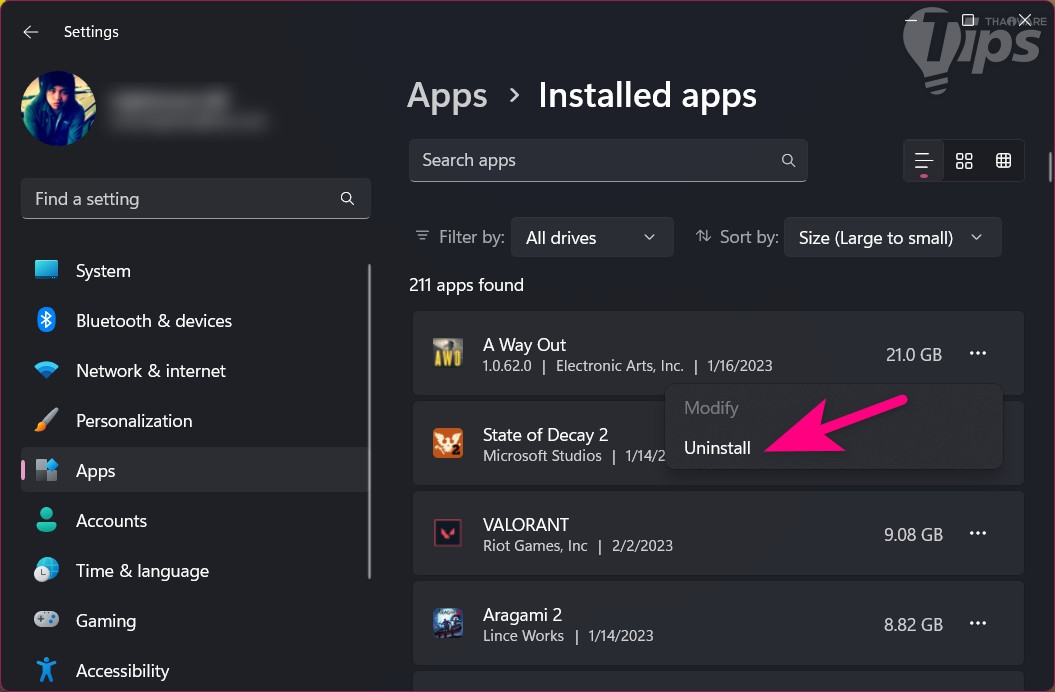Open more options for A Way Out
1055x692 pixels.
coord(978,353)
